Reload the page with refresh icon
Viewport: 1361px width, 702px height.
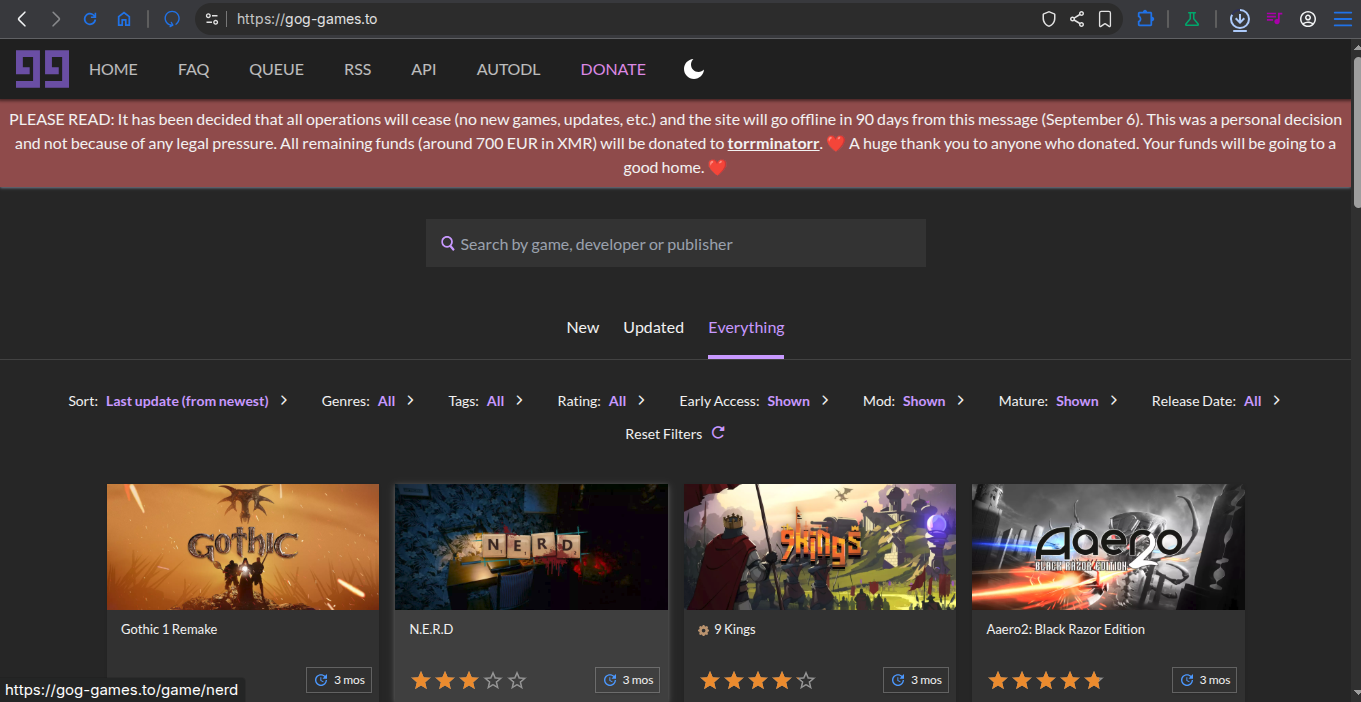[90, 19]
